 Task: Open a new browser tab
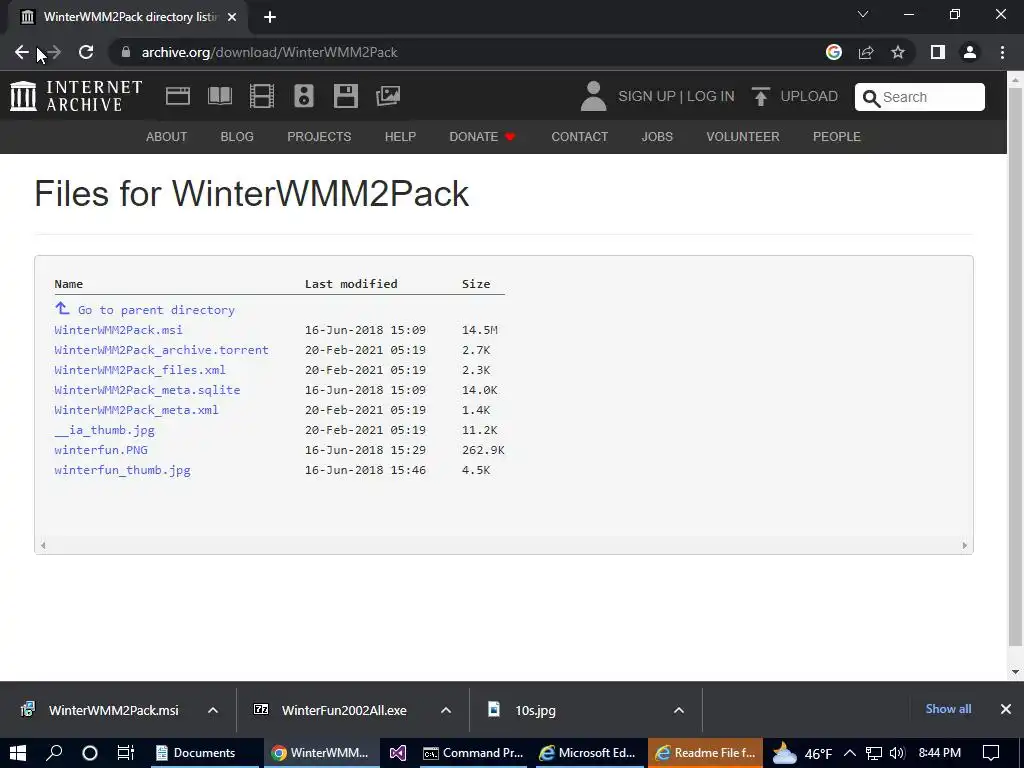(x=270, y=17)
